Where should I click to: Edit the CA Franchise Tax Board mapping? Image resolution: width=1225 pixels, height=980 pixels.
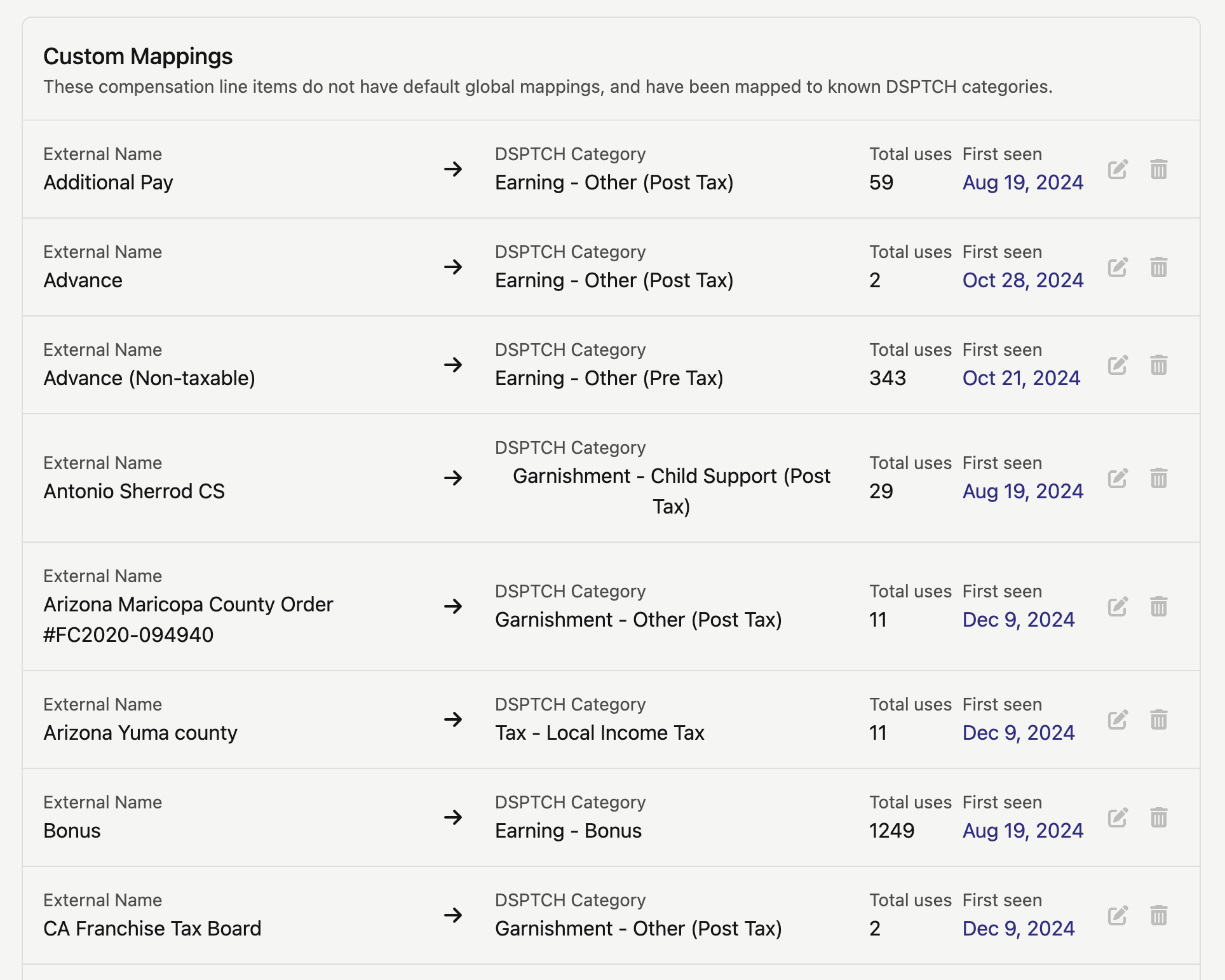tap(1118, 915)
